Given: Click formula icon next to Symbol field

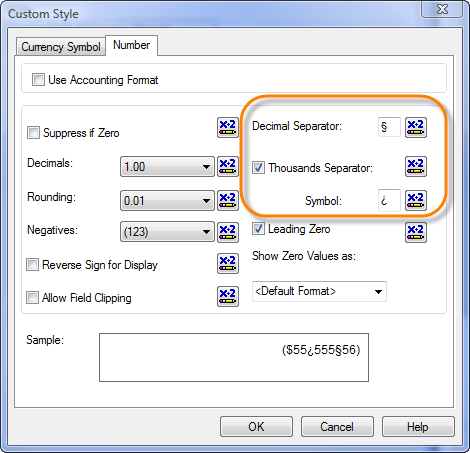Looking at the screenshot, I should [416, 200].
